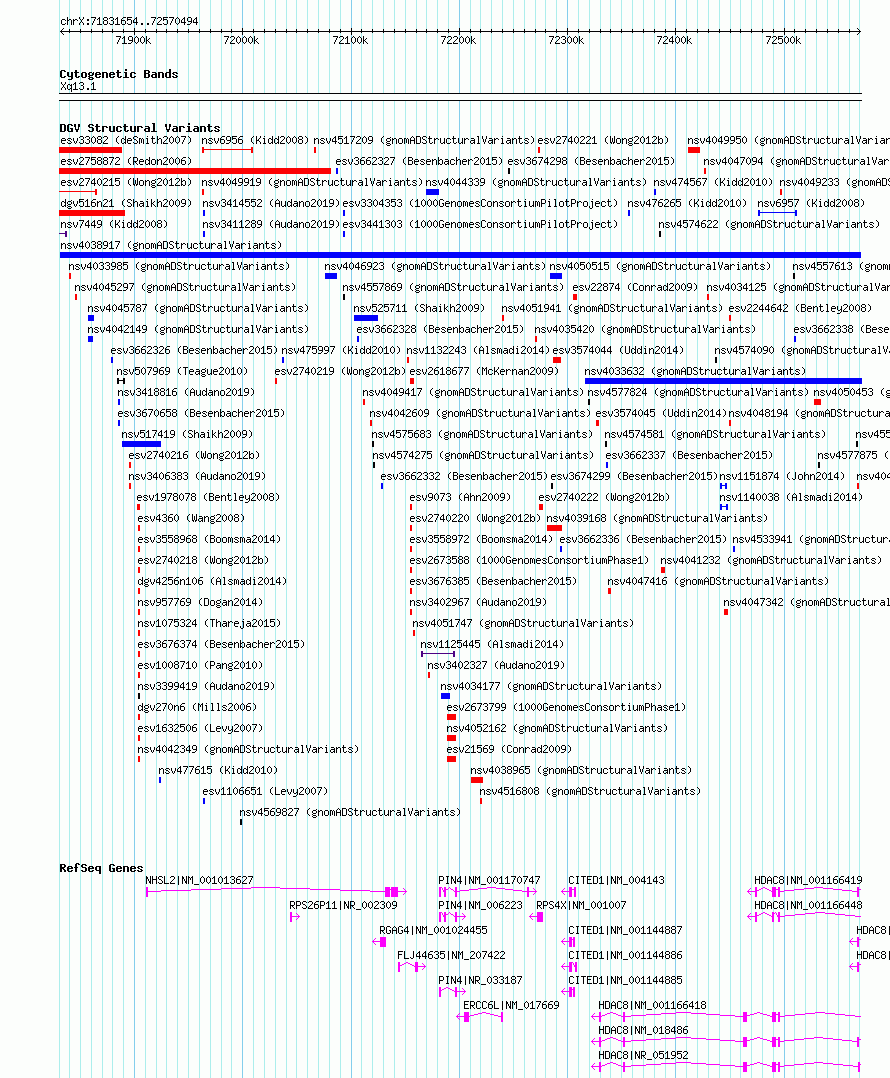Select the CITED1|NM_001144885 transcript label
Screen dimensions: 890x1078
tap(625, 980)
